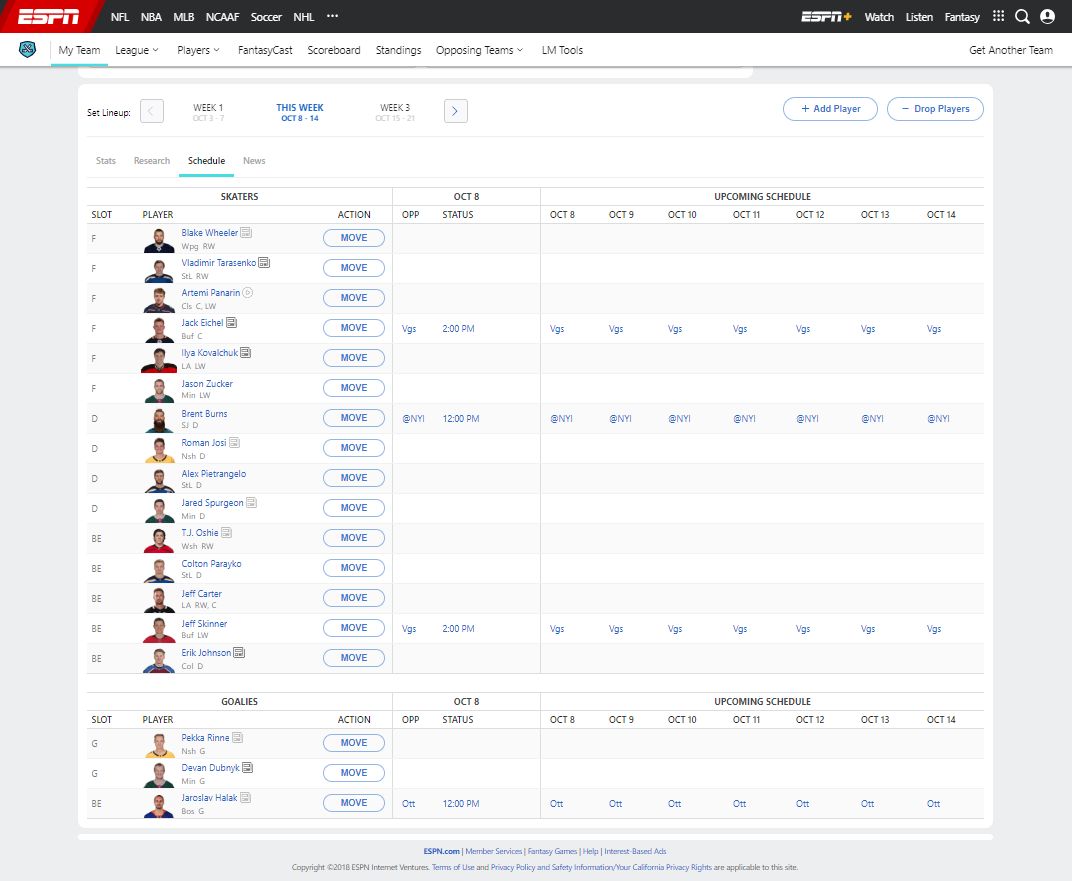Click news icon beside Jack Eichel
1072x881 pixels.
click(x=231, y=323)
